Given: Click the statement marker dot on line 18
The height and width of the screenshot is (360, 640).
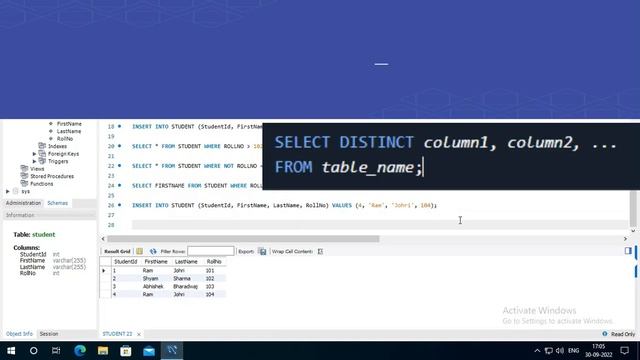Looking at the screenshot, I should (120, 127).
